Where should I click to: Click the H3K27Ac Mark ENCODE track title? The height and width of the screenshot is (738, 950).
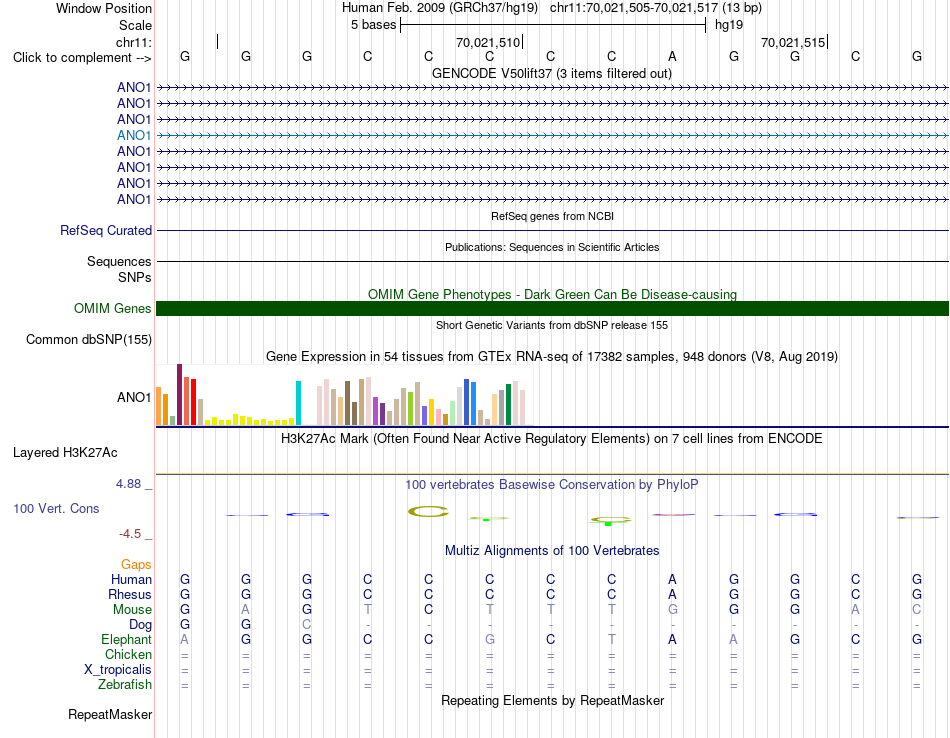[552, 438]
